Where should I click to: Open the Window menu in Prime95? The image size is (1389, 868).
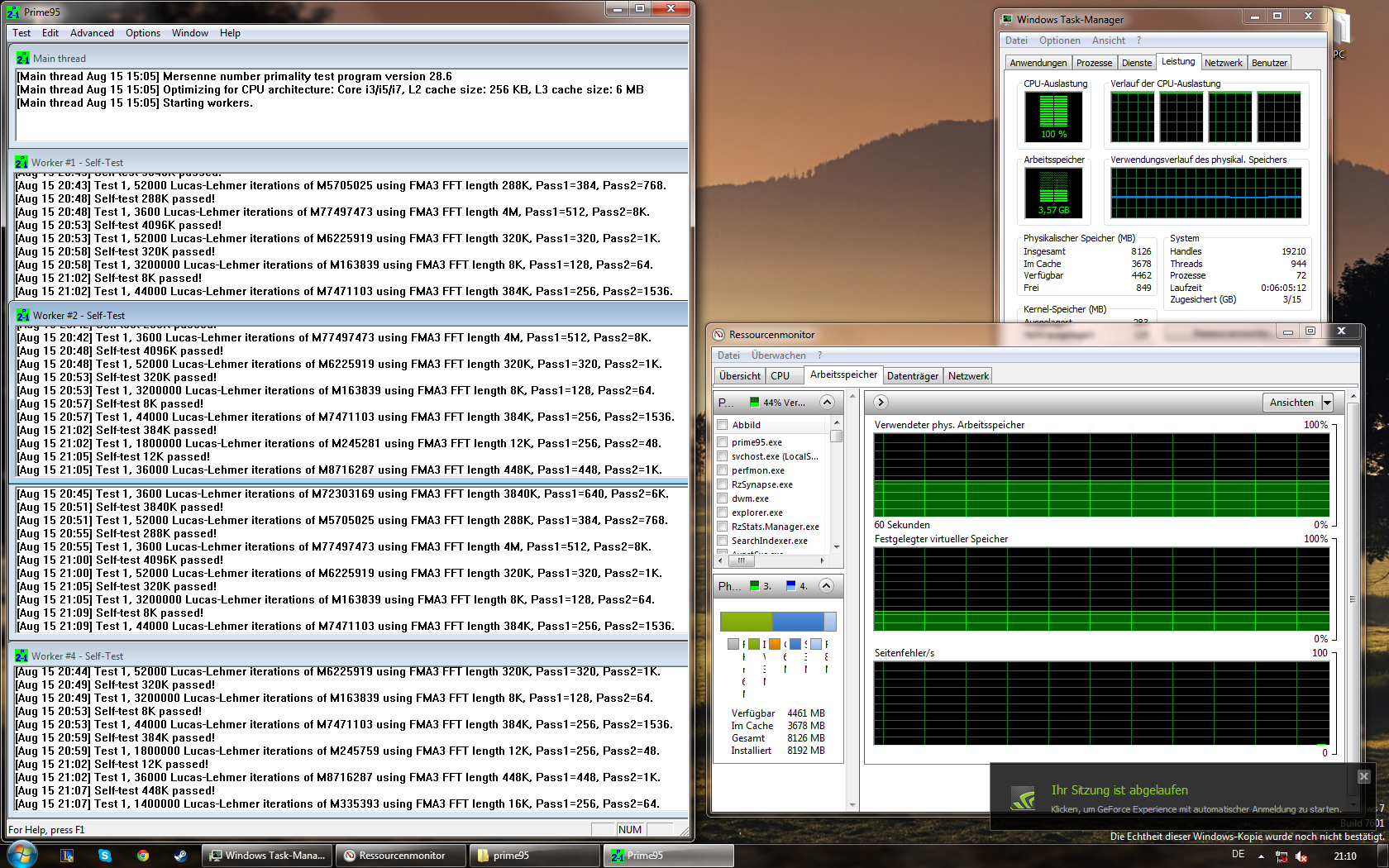coord(190,33)
